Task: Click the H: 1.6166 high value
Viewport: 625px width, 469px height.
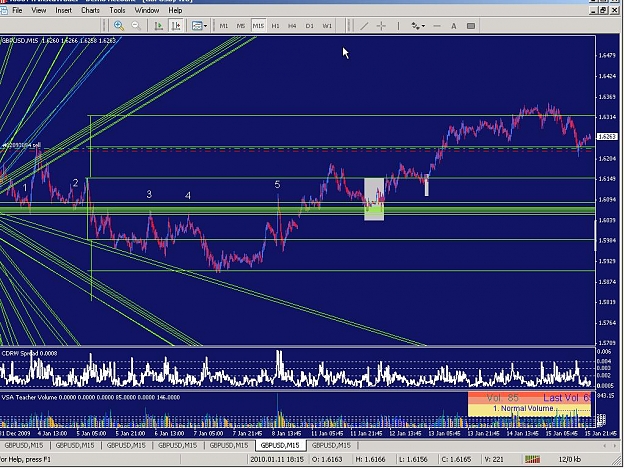Action: pyautogui.click(x=370, y=459)
